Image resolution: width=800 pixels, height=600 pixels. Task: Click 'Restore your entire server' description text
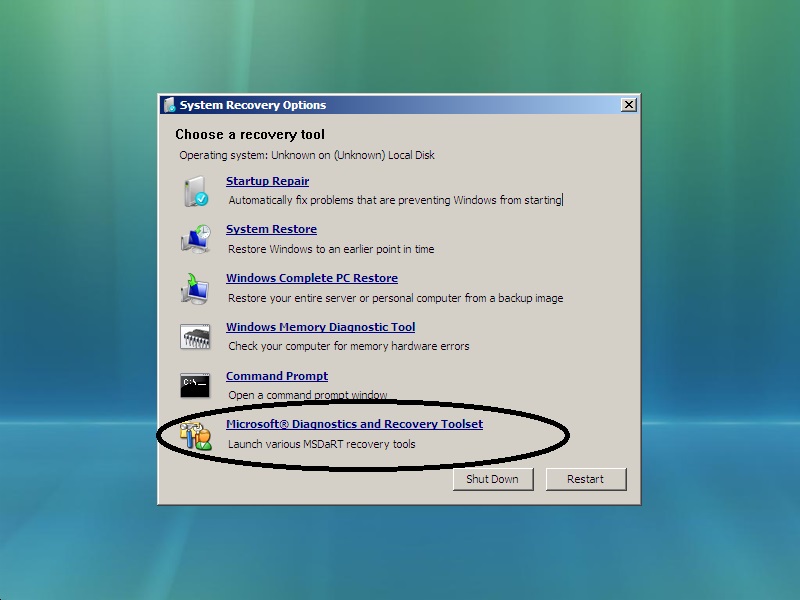point(395,298)
